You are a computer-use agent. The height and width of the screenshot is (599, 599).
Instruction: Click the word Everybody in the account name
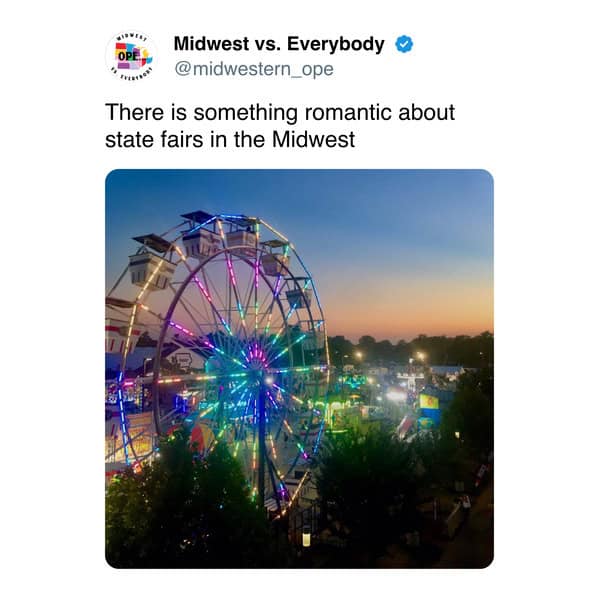[x=335, y=44]
